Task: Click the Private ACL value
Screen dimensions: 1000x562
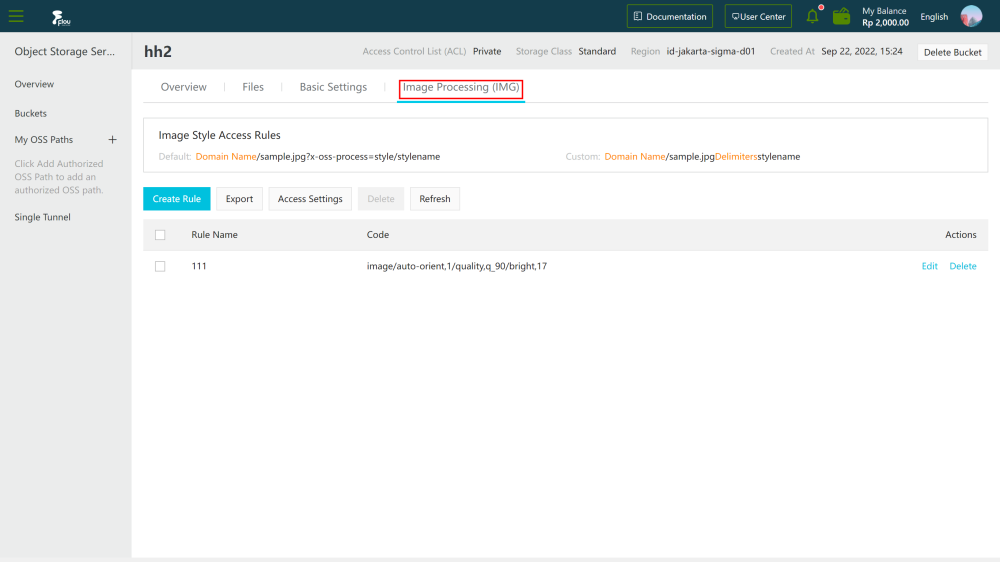Action: [487, 52]
